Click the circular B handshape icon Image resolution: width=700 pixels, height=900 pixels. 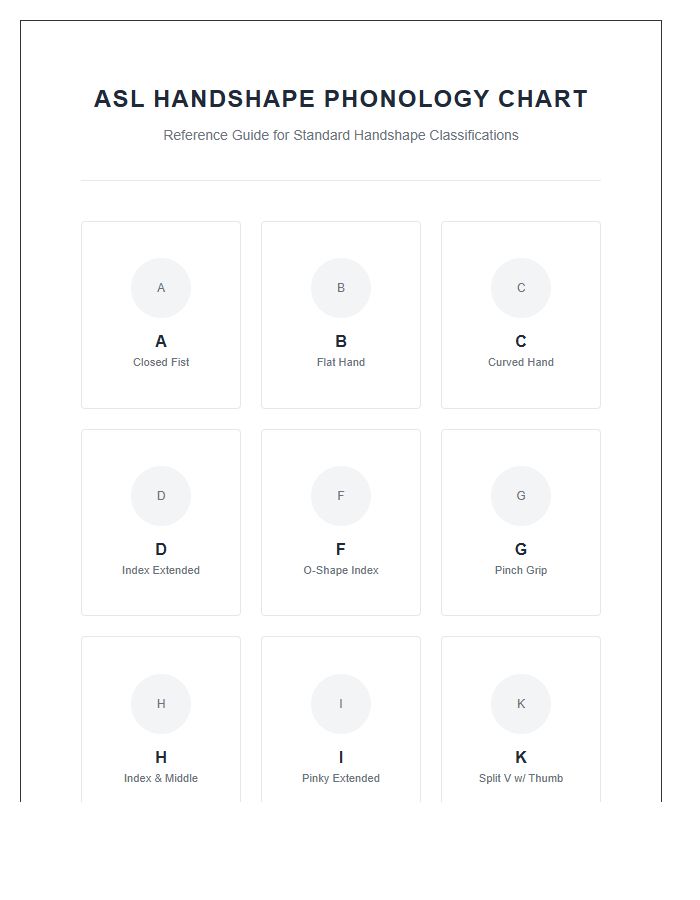[341, 288]
